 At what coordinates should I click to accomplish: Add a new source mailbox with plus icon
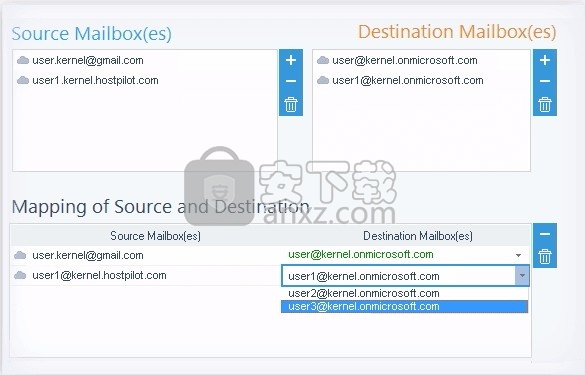coord(291,60)
